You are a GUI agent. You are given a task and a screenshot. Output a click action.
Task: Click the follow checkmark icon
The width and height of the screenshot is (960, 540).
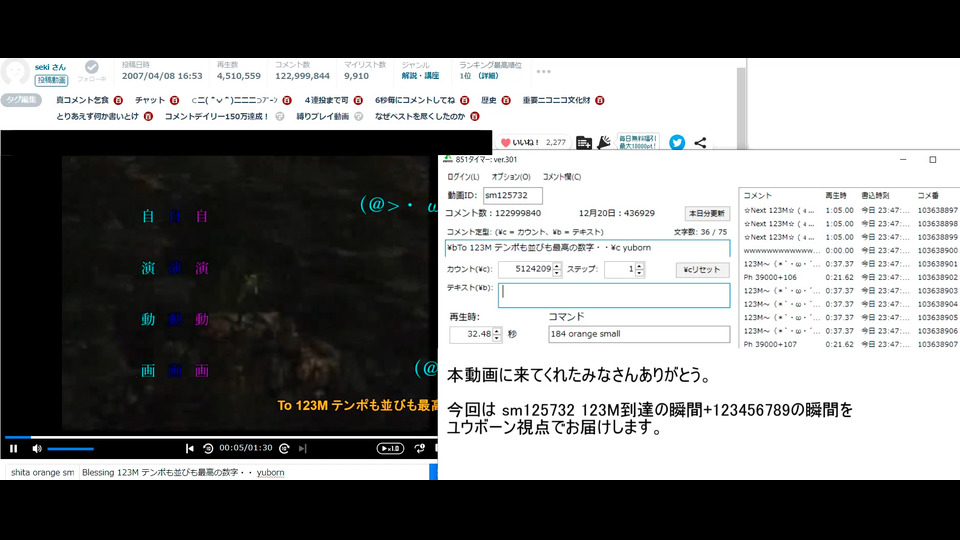click(92, 67)
